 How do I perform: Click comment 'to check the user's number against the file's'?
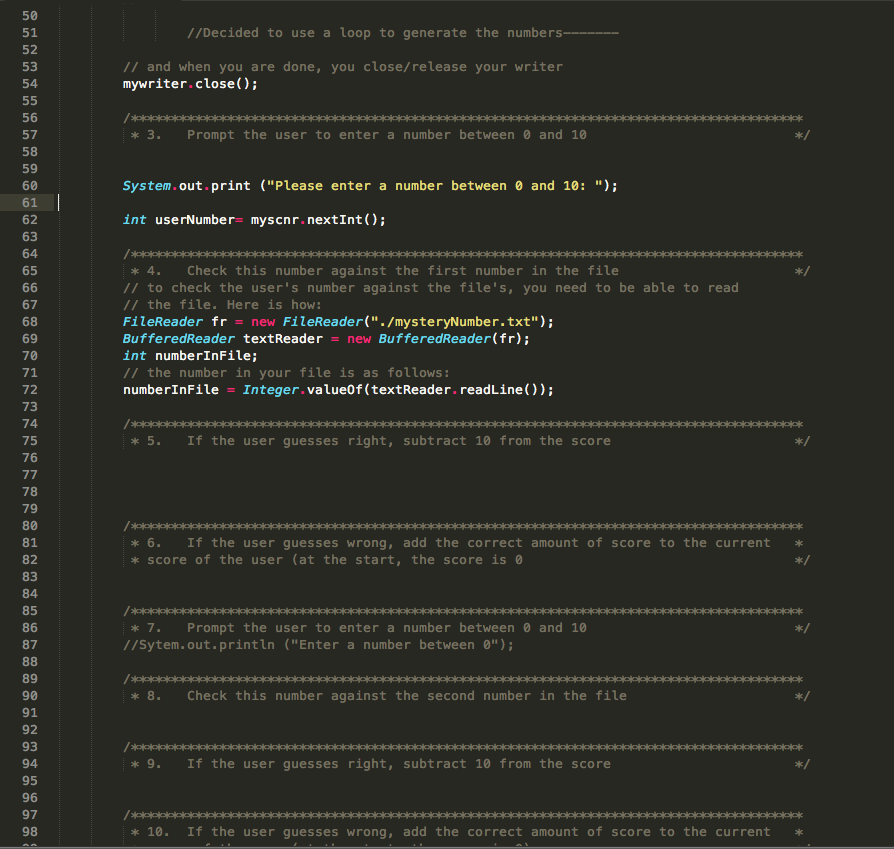430,288
